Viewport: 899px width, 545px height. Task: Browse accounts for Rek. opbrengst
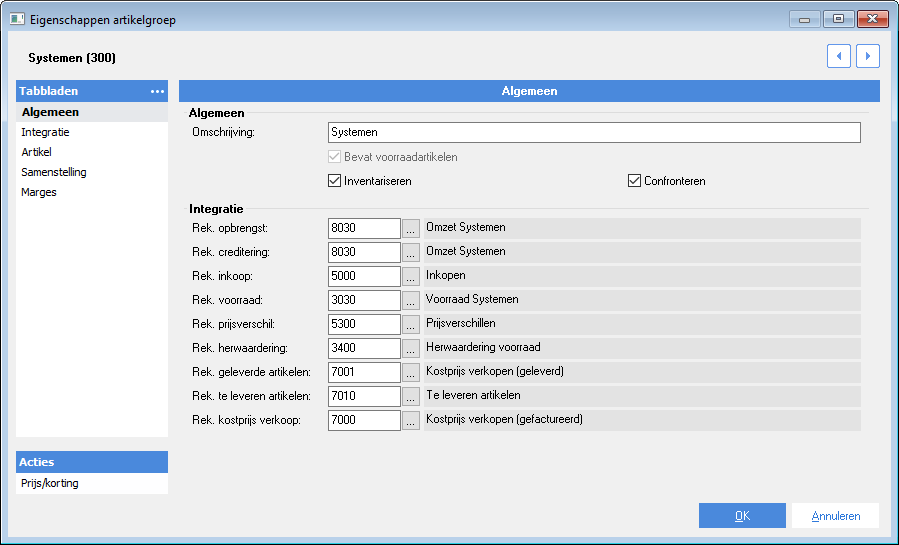[x=411, y=228]
